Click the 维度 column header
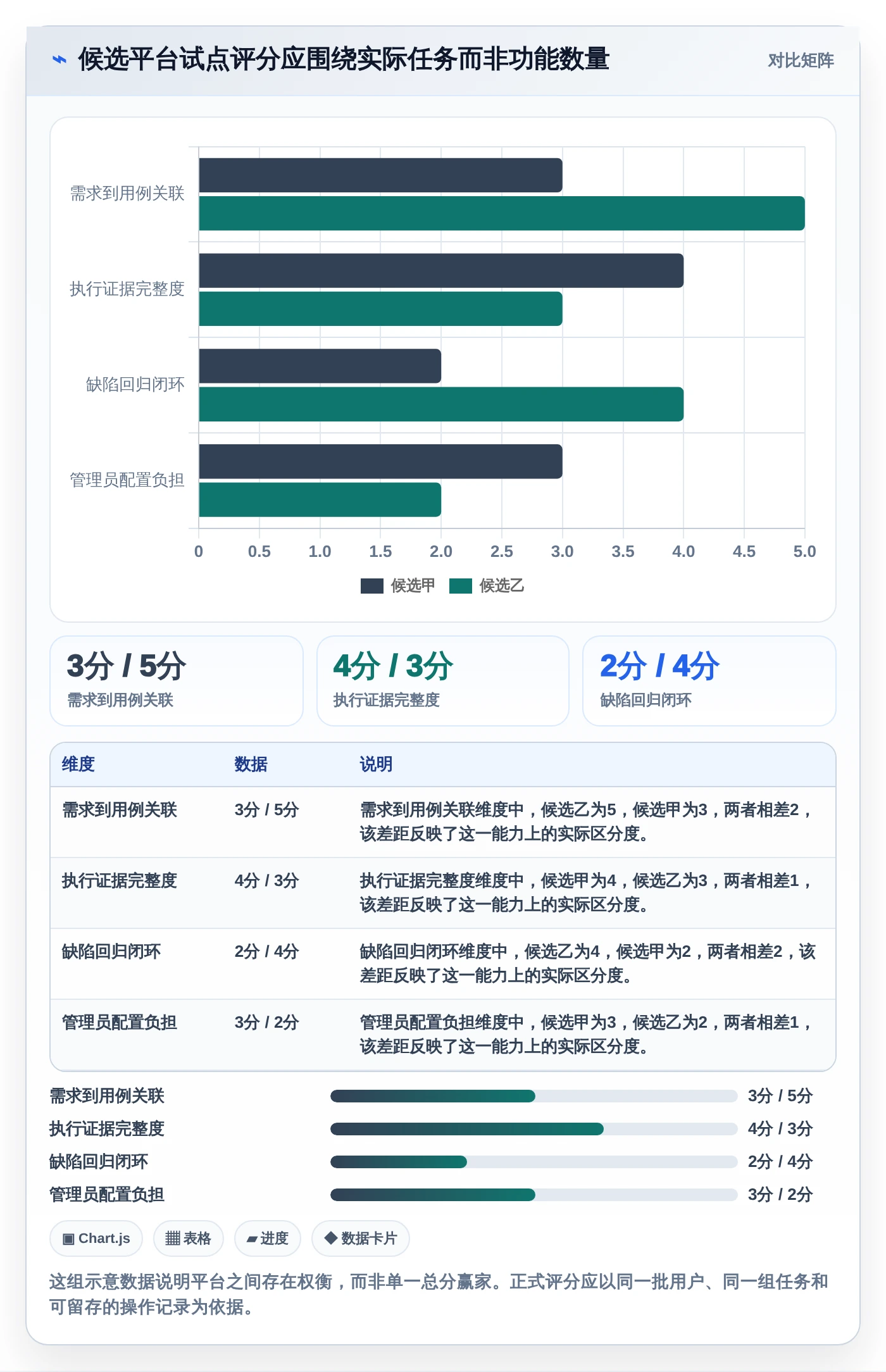This screenshot has height=1372, width=886. [78, 764]
